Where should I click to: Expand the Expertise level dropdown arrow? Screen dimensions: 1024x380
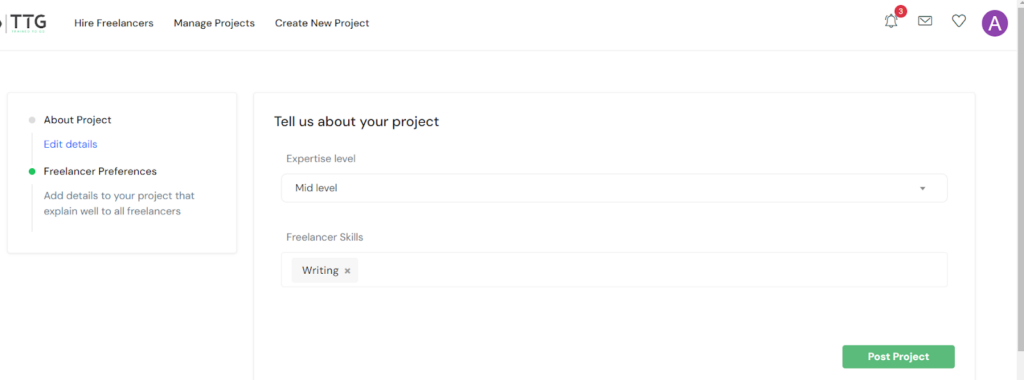[923, 189]
